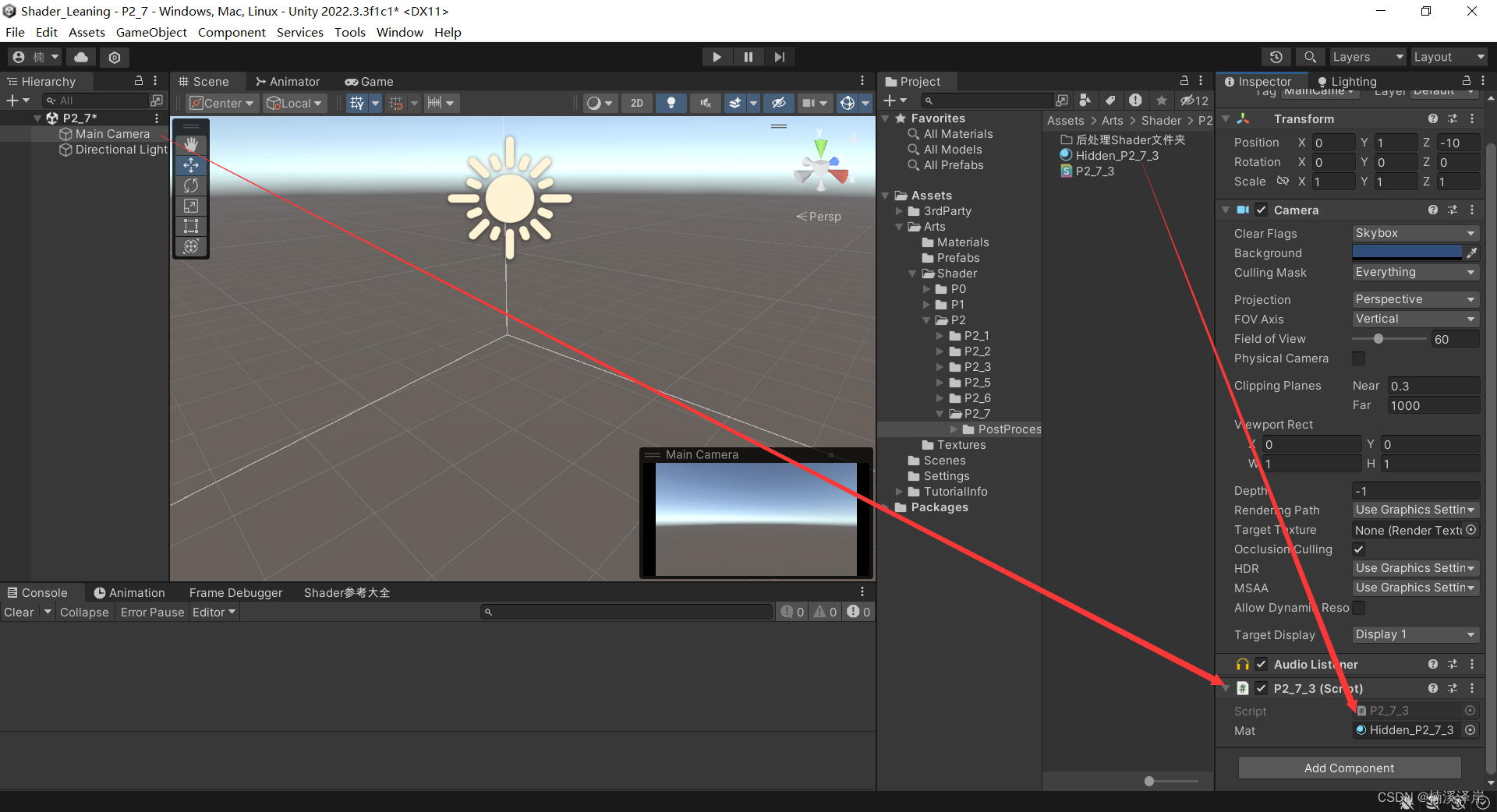This screenshot has height=812, width=1497.
Task: Switch to the Frame Debugger tab
Action: tap(235, 593)
